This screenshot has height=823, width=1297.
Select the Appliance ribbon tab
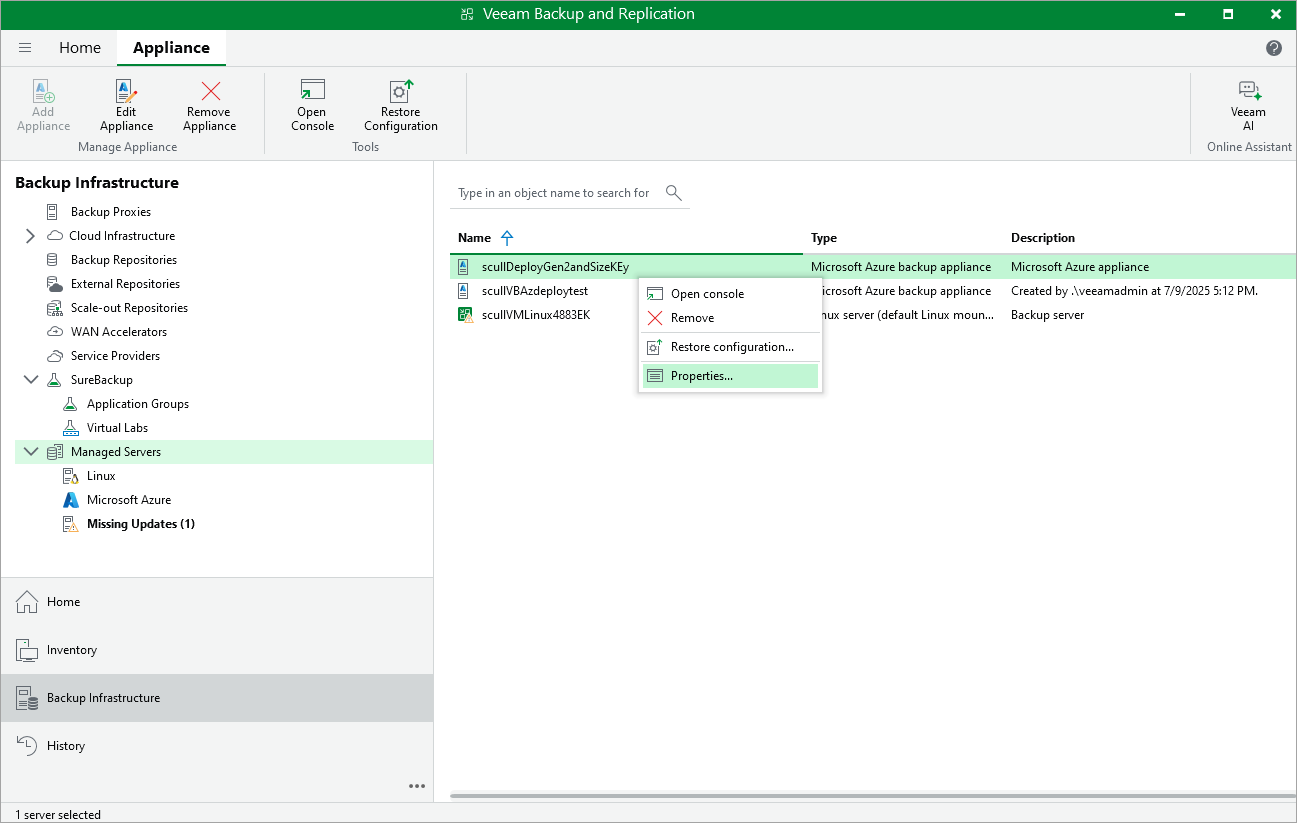[x=171, y=48]
